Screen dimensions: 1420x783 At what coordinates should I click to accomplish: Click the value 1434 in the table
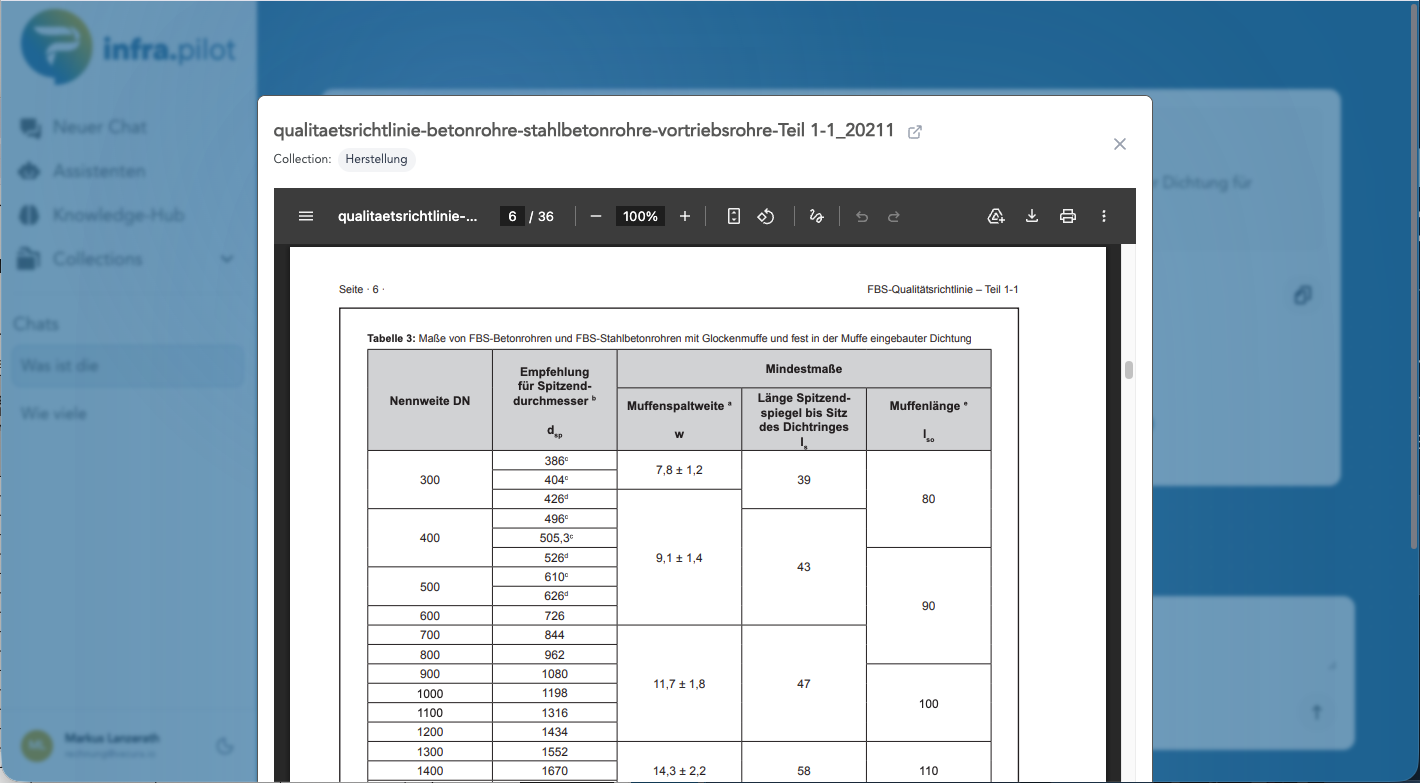(554, 732)
